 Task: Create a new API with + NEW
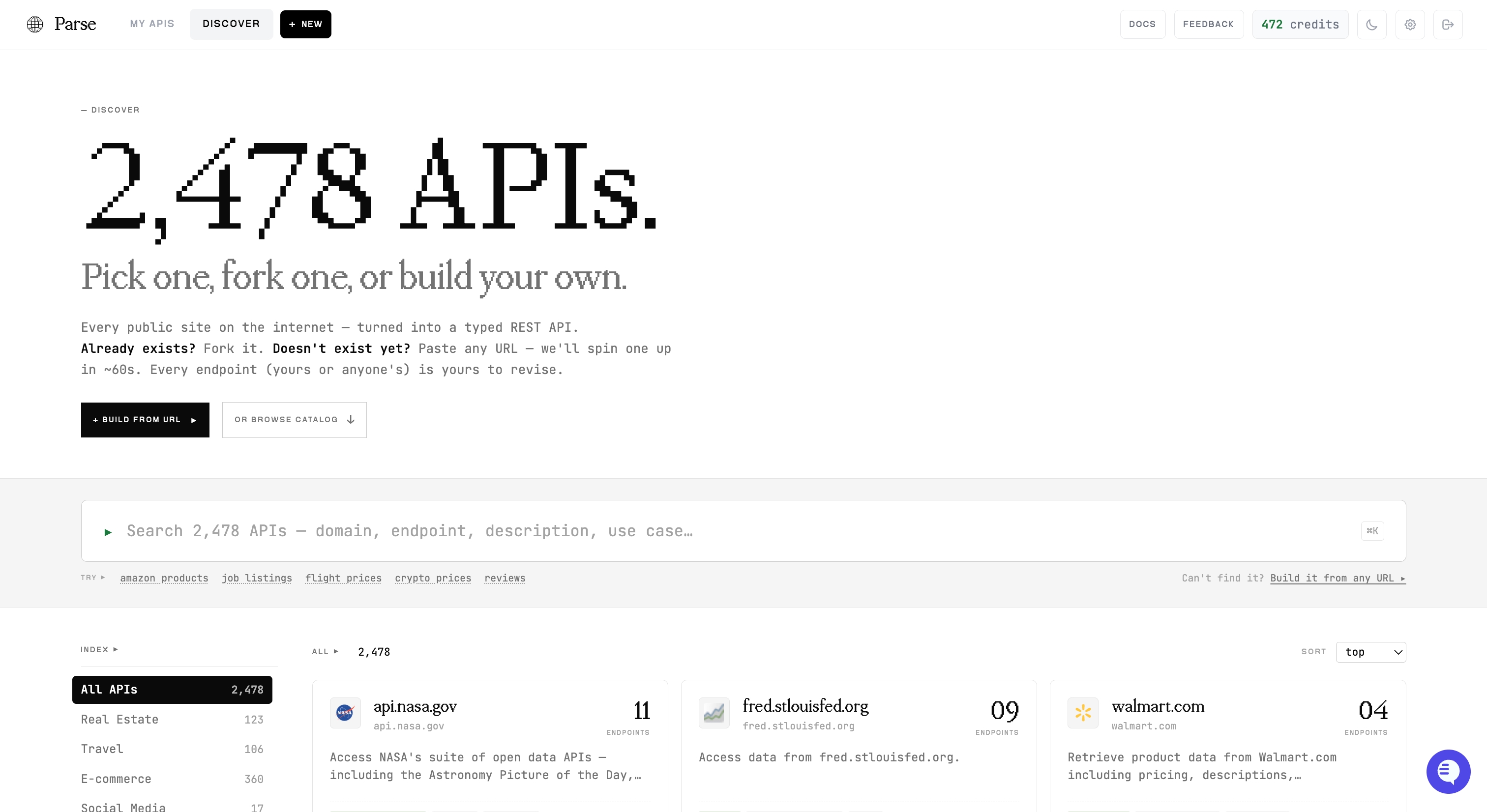tap(305, 24)
